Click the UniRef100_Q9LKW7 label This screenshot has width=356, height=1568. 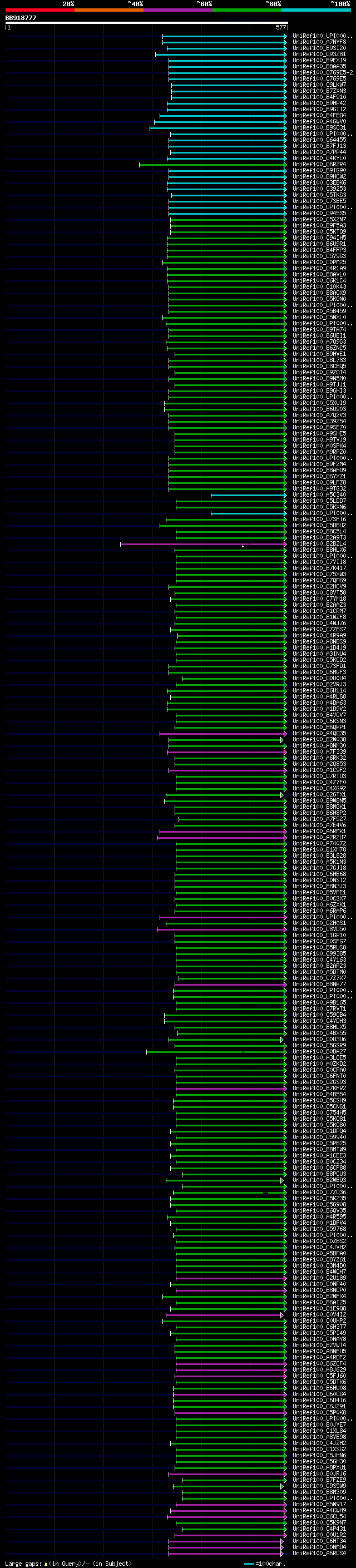pyautogui.click(x=319, y=85)
